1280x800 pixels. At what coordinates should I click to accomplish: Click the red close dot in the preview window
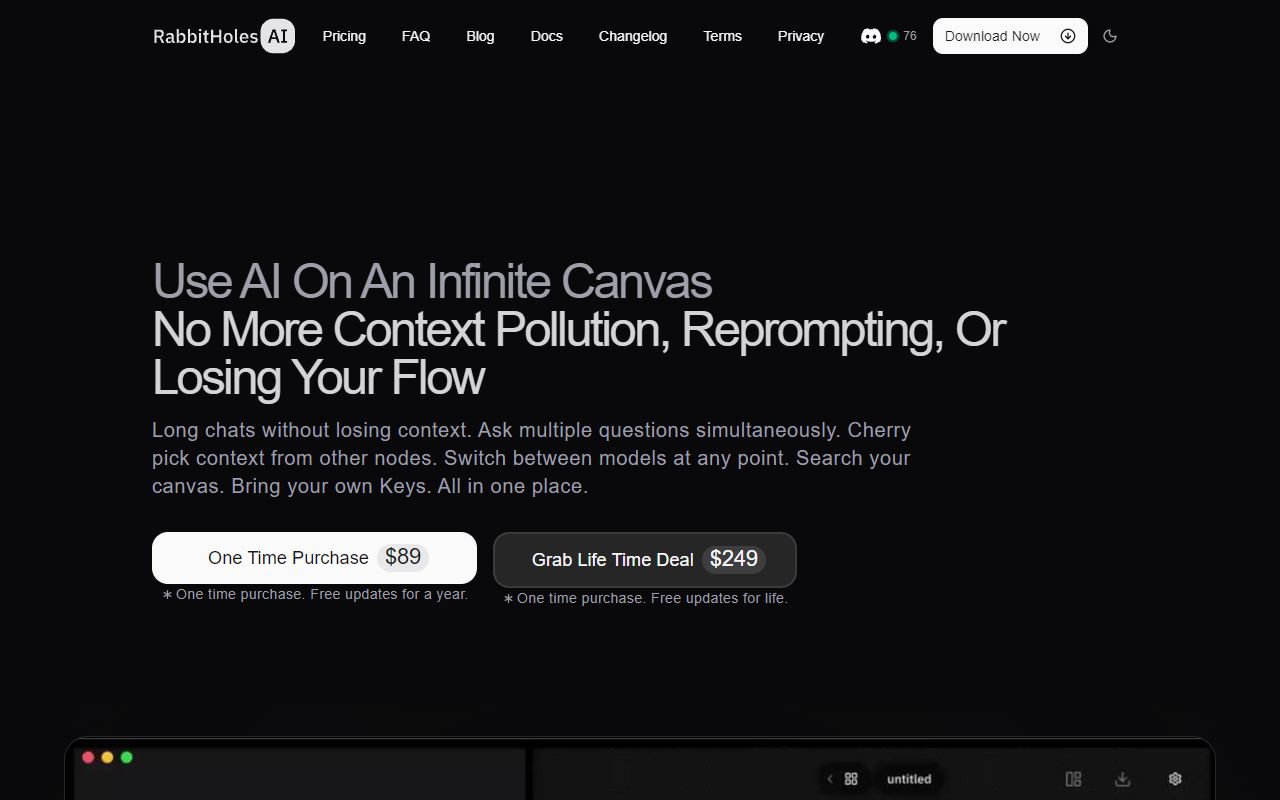coord(88,757)
